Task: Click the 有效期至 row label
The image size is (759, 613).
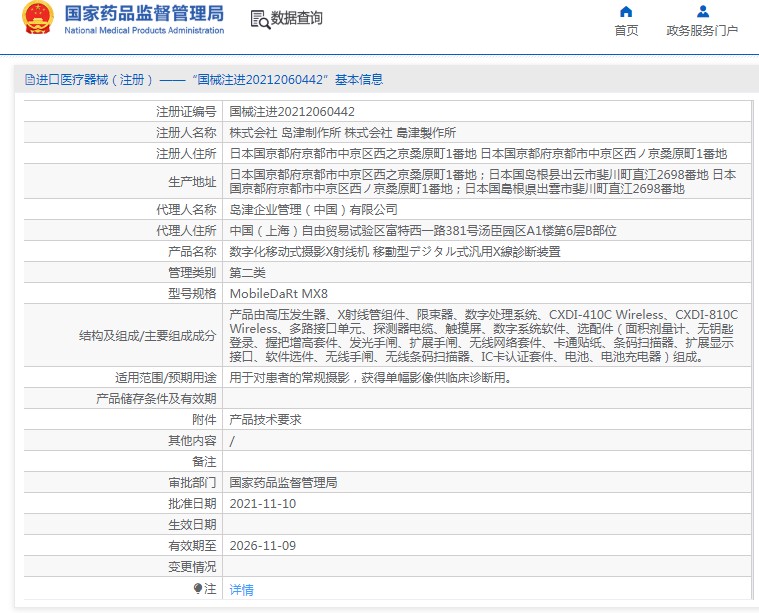Action: (192, 546)
